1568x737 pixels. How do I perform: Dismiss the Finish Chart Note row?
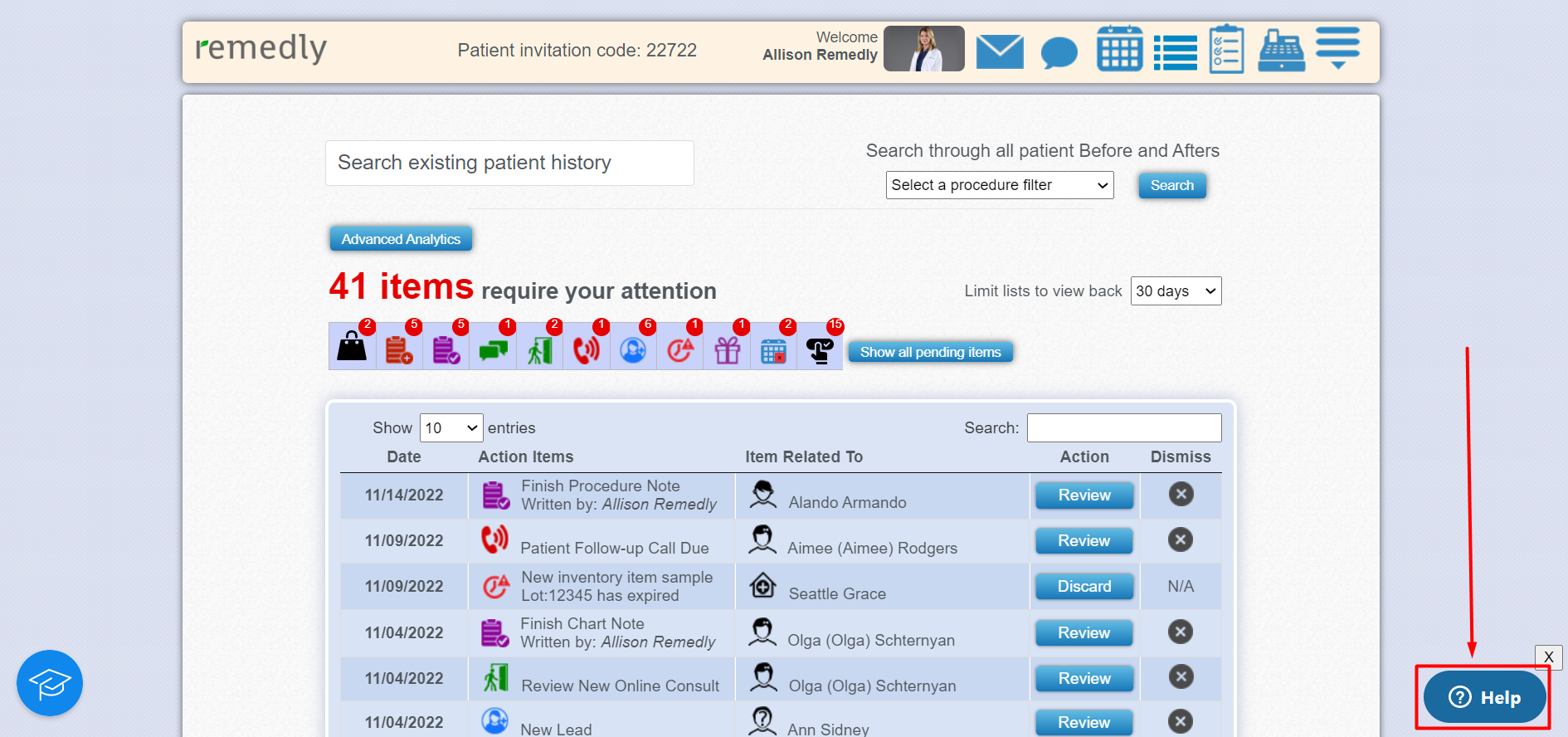[1181, 632]
